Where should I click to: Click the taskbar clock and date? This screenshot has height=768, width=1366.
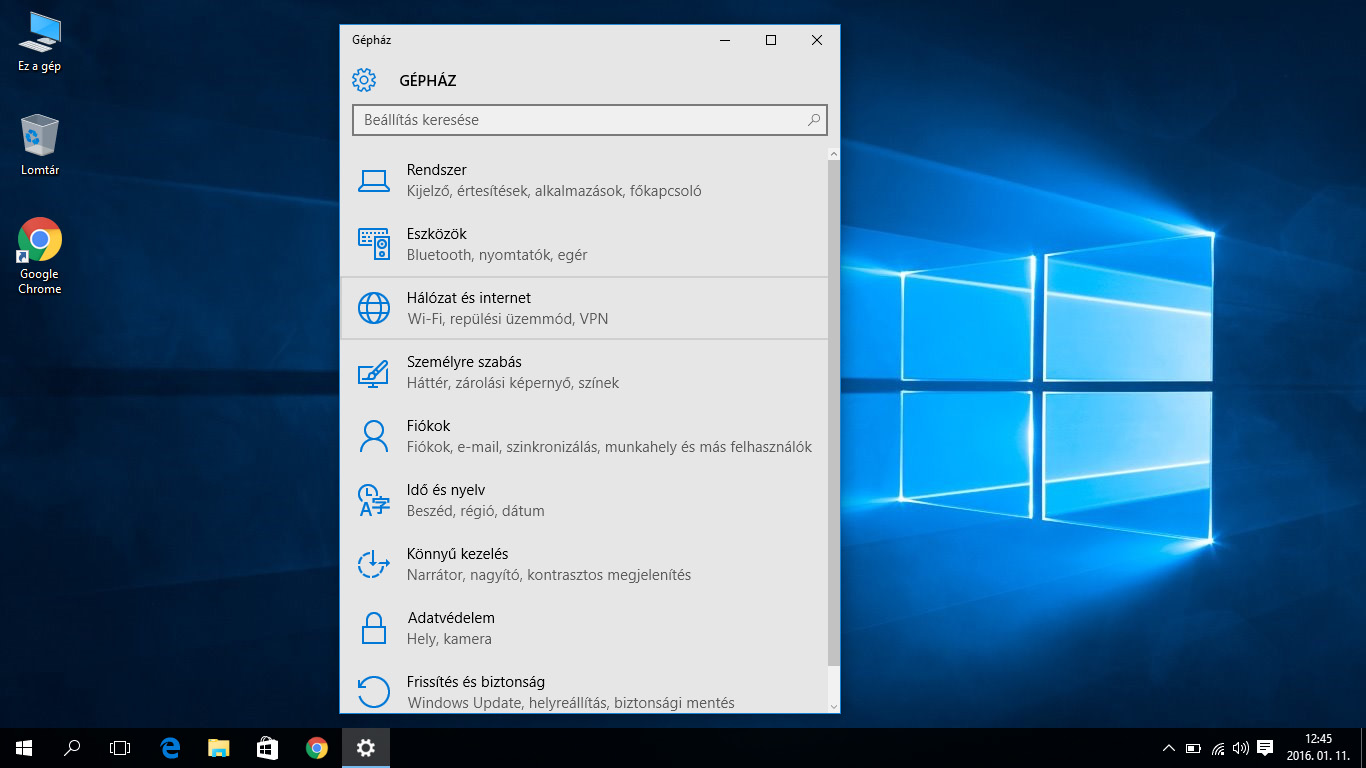click(1318, 747)
